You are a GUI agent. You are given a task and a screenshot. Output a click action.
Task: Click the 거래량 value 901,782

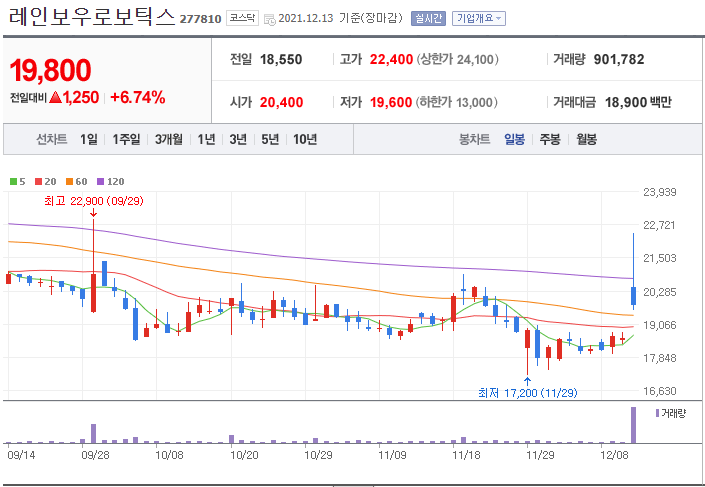[619, 59]
